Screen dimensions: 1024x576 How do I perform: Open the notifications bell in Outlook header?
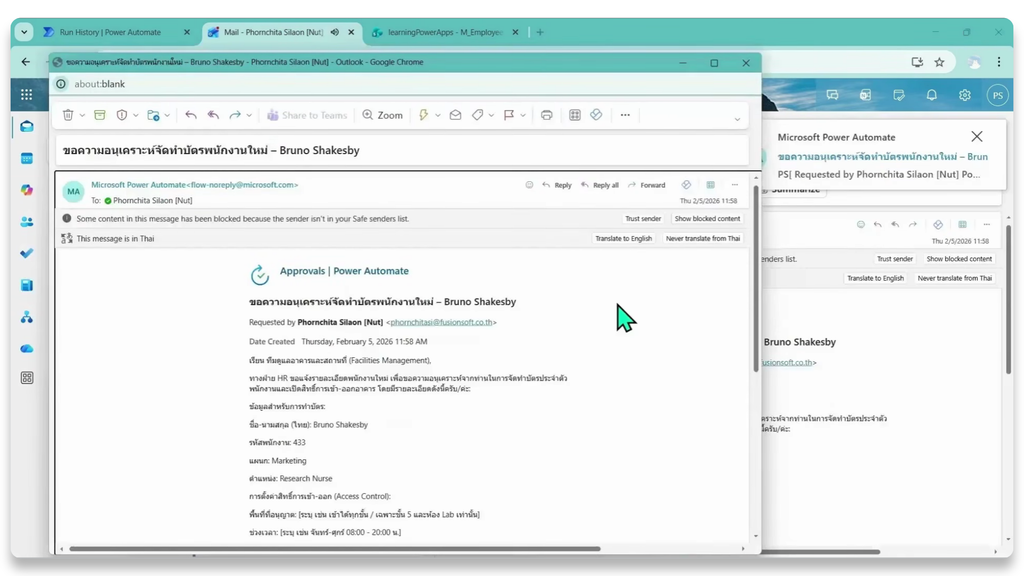click(x=932, y=95)
